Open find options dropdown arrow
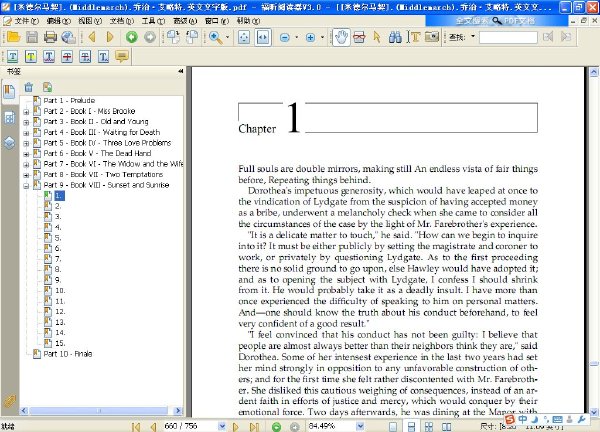Screen dimensions: 600x432 [x=473, y=36]
